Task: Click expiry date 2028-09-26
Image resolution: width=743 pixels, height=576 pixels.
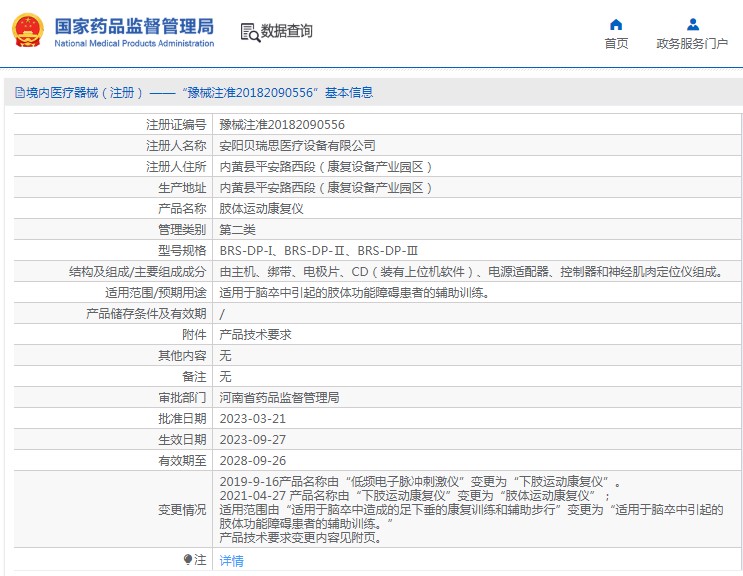Action: (x=253, y=460)
